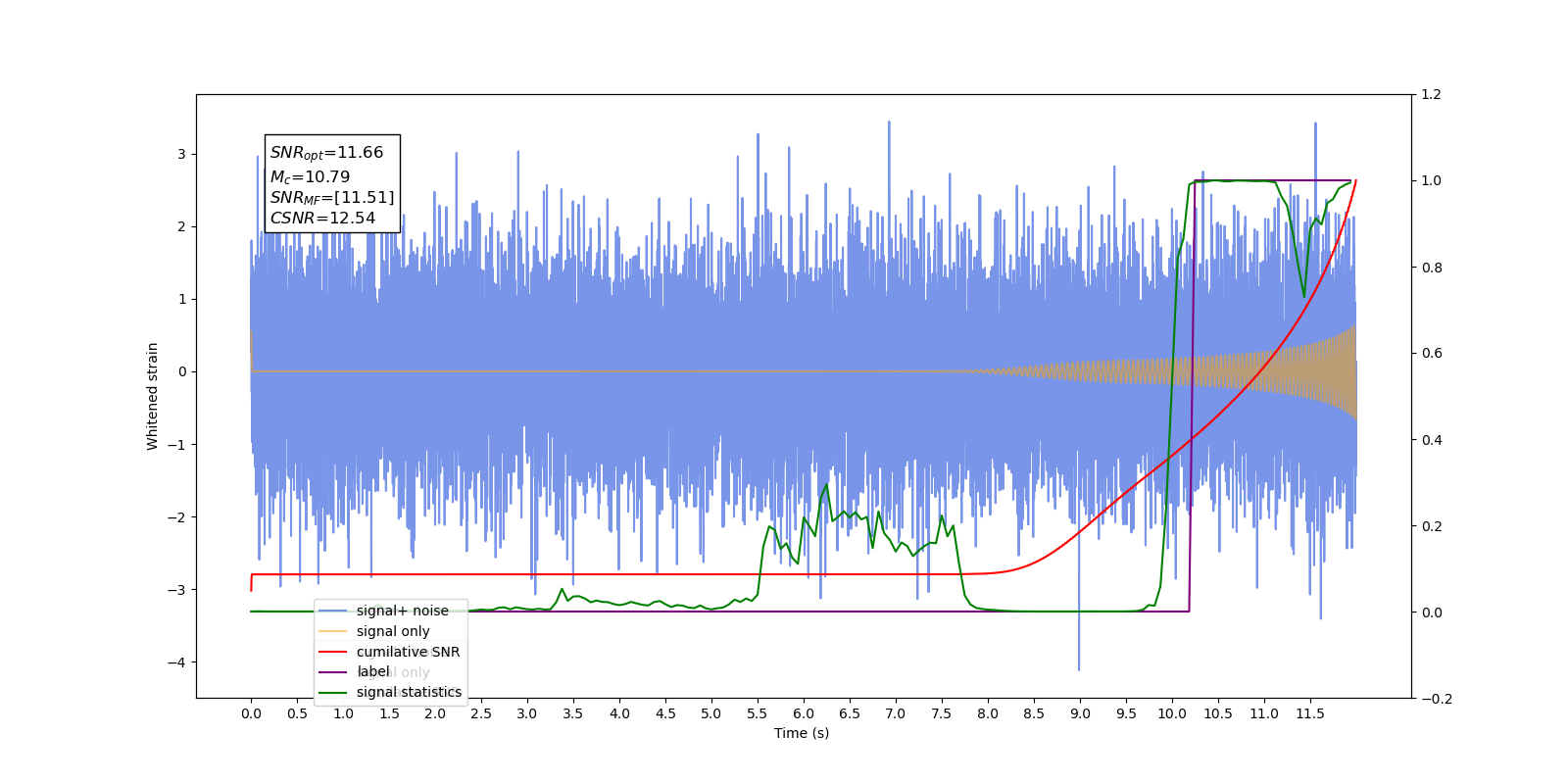Screen dimensions: 1568x784
Task: Click the 4.0 tick on time axis
Action: pyautogui.click(x=619, y=713)
